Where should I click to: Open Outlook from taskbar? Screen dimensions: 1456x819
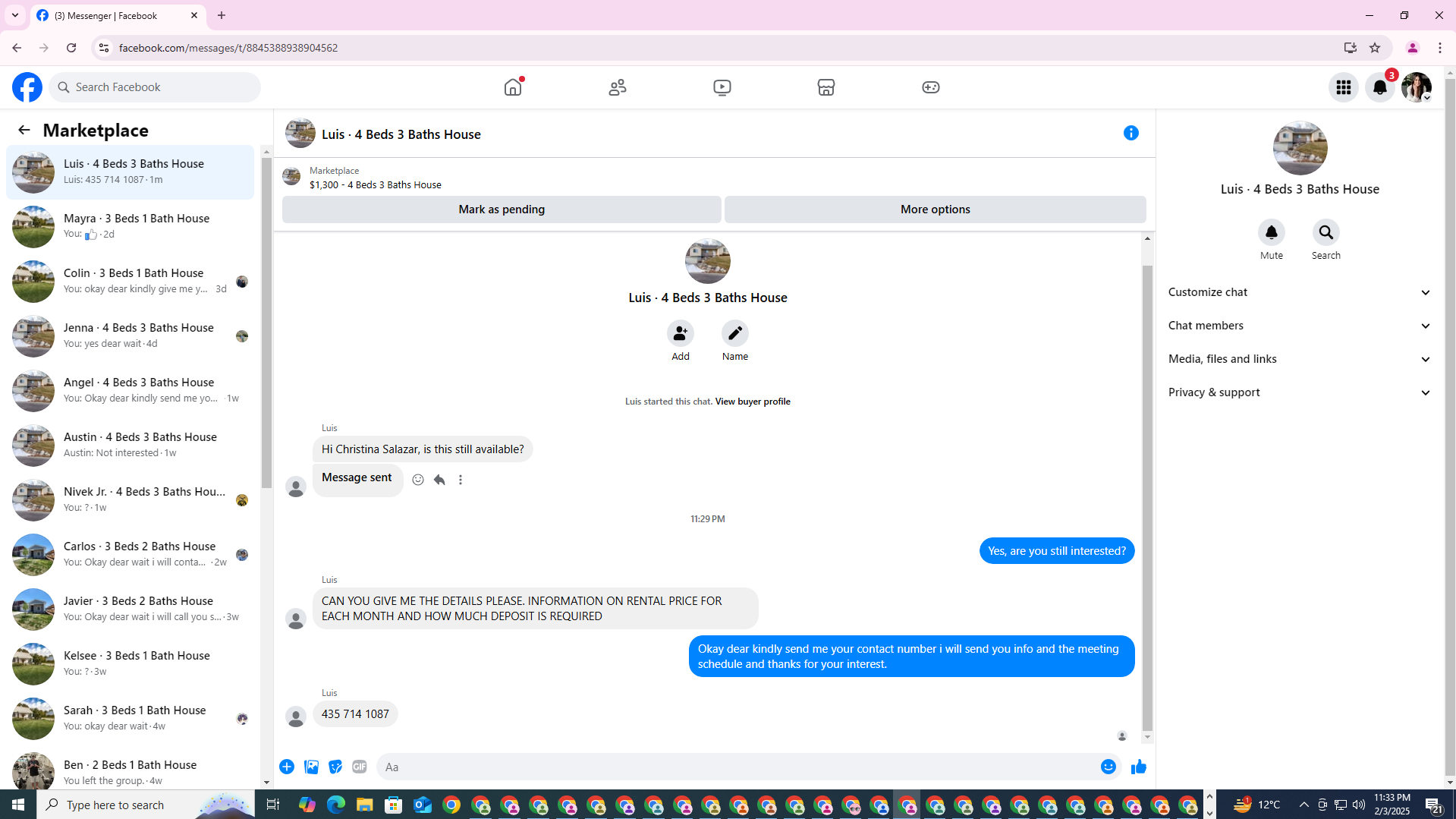pos(423,805)
